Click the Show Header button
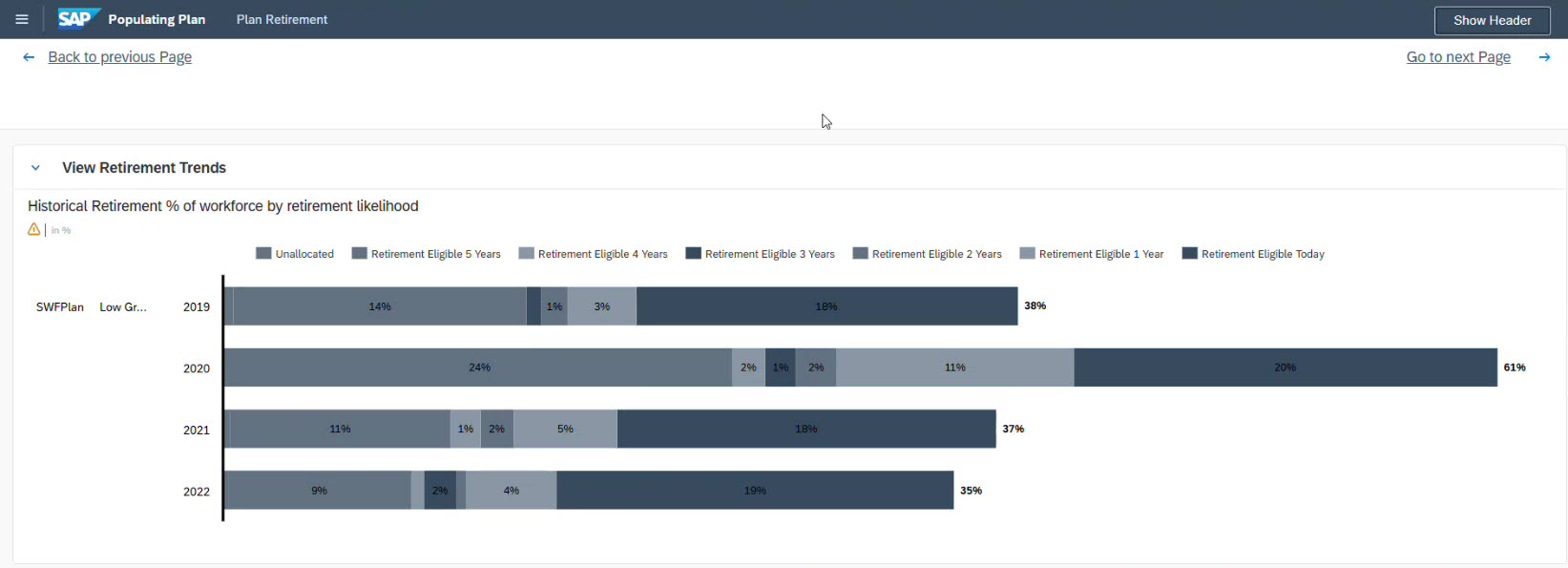Viewport: 1568px width, 568px height. tap(1492, 20)
